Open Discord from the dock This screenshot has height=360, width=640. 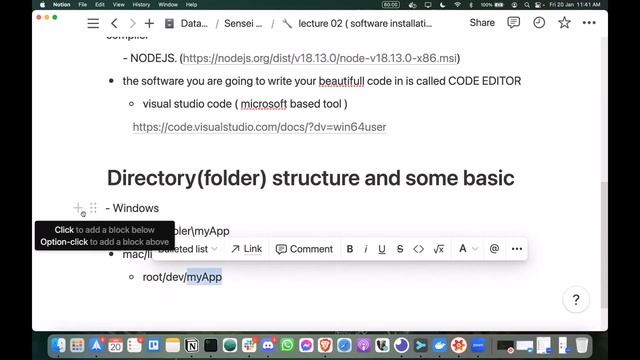click(x=268, y=346)
